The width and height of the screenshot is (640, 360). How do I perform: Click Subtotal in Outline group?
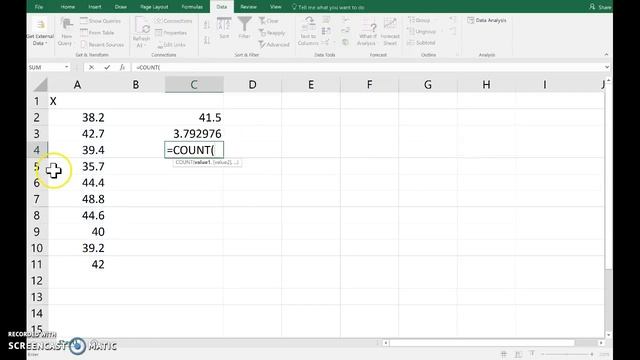tap(421, 42)
